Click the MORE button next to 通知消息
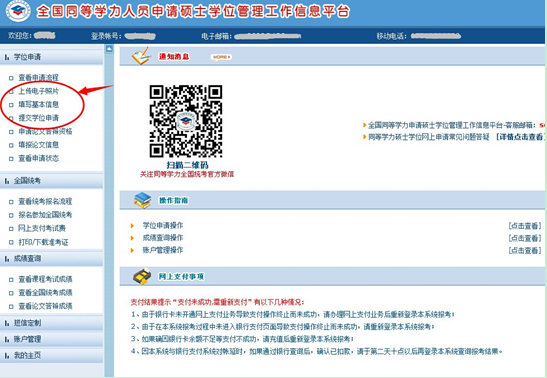Viewport: 547px width, 378px height. [221, 57]
